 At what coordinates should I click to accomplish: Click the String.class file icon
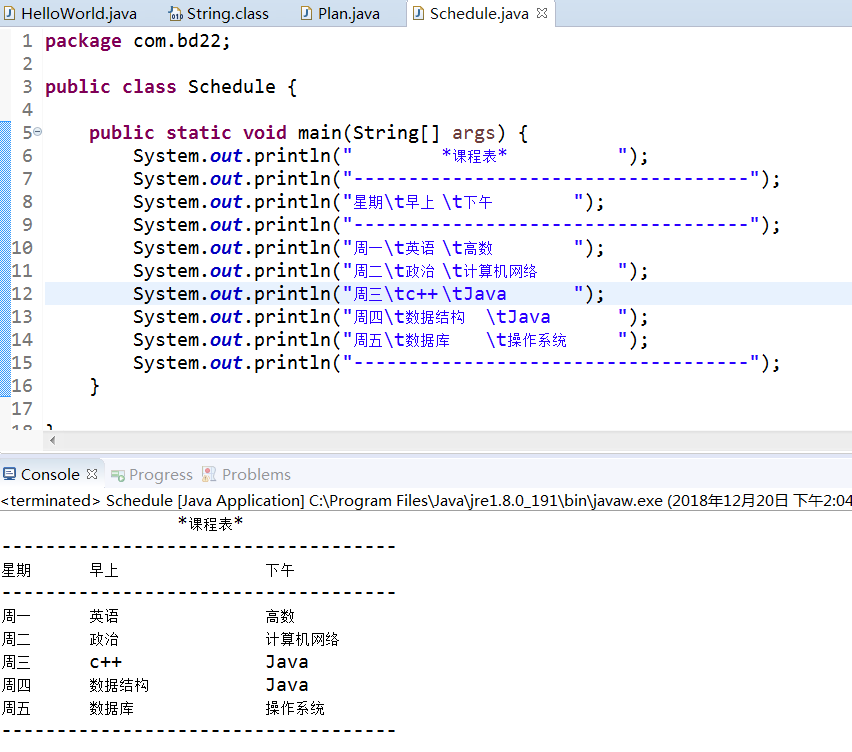[175, 14]
